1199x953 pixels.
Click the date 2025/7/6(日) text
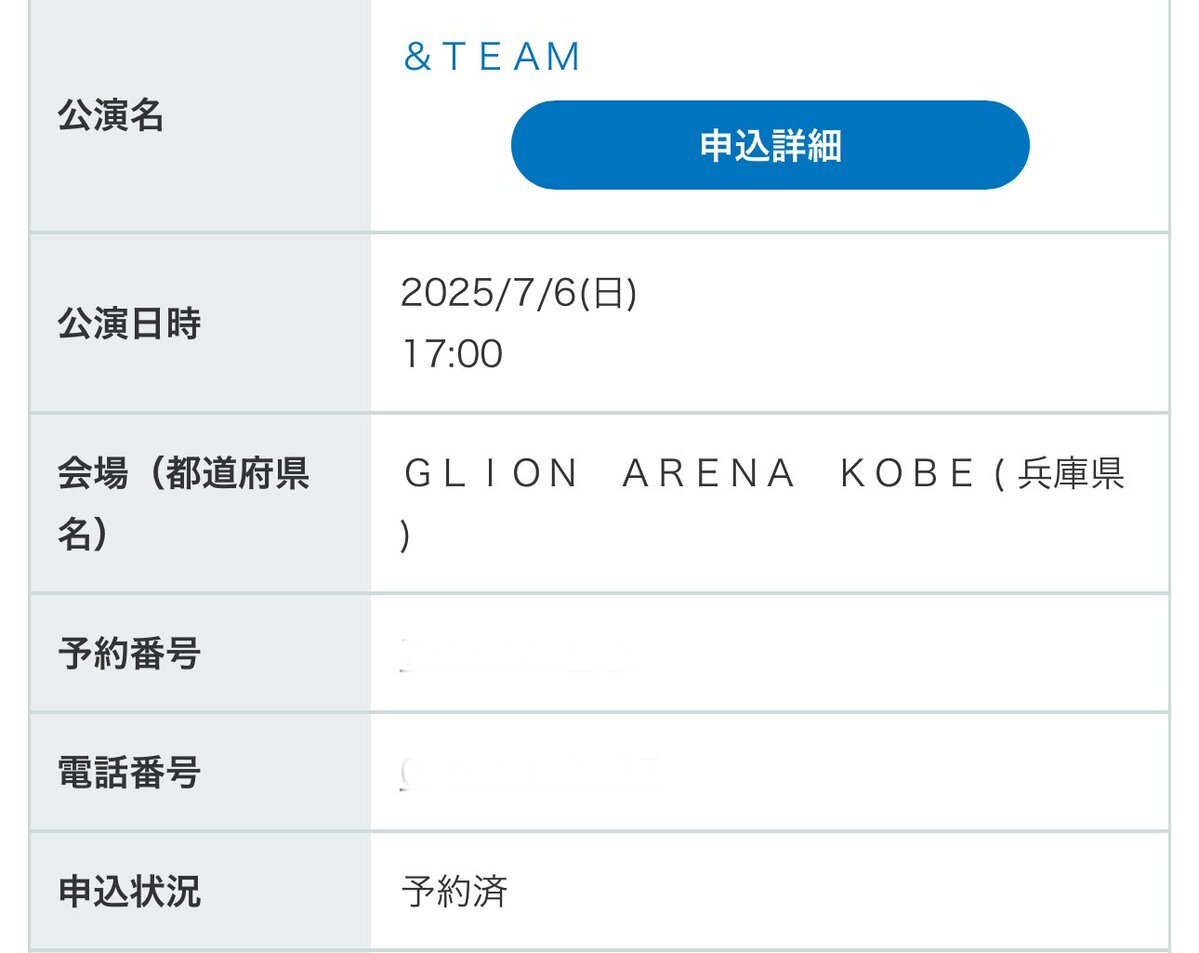tap(518, 292)
